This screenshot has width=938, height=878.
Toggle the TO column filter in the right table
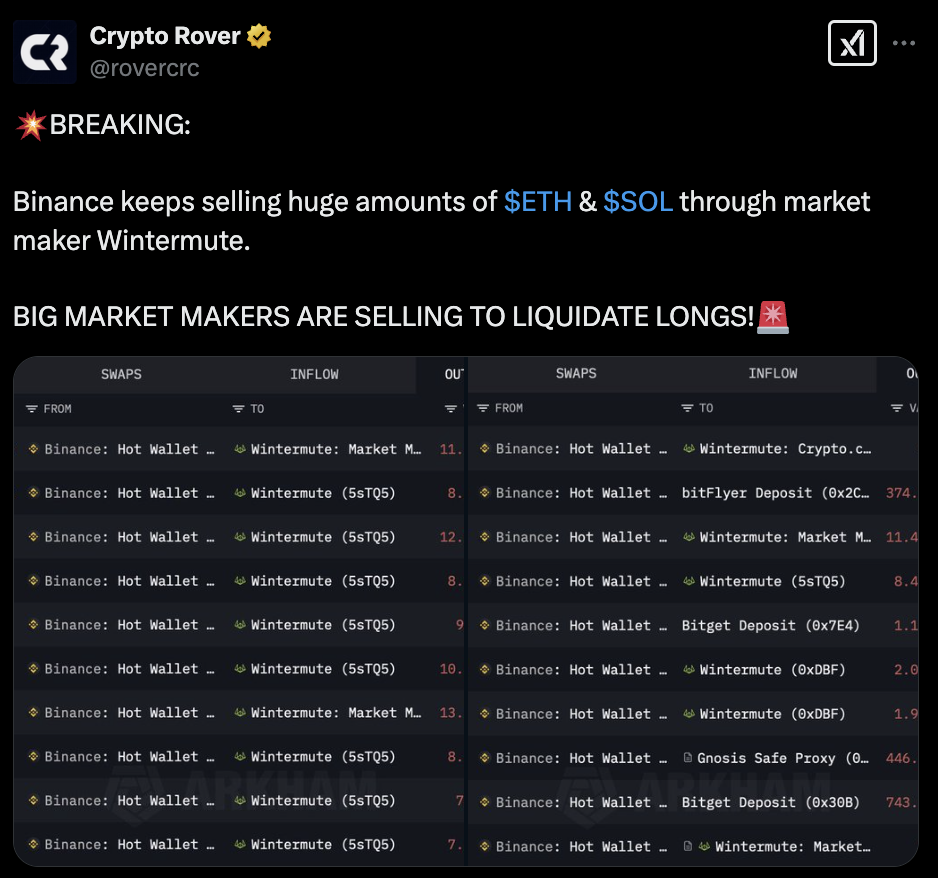pyautogui.click(x=686, y=408)
